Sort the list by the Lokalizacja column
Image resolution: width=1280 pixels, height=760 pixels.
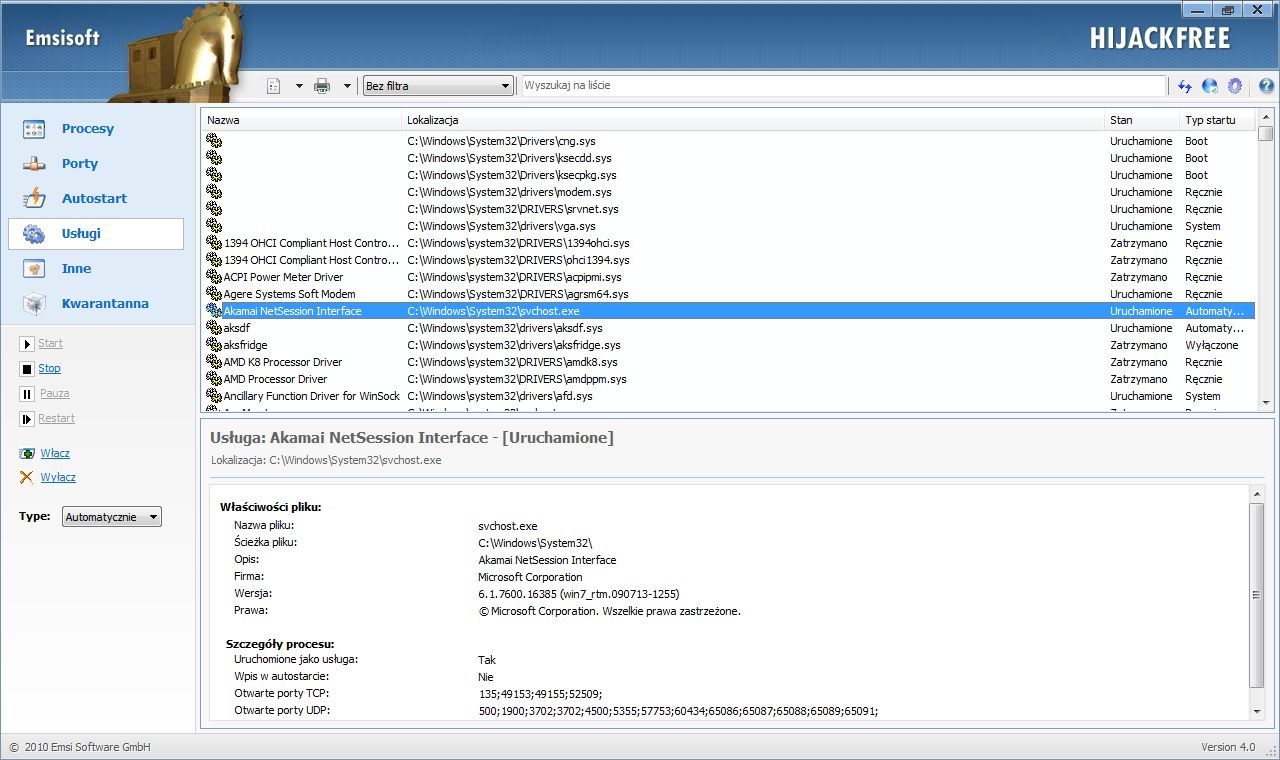point(753,120)
